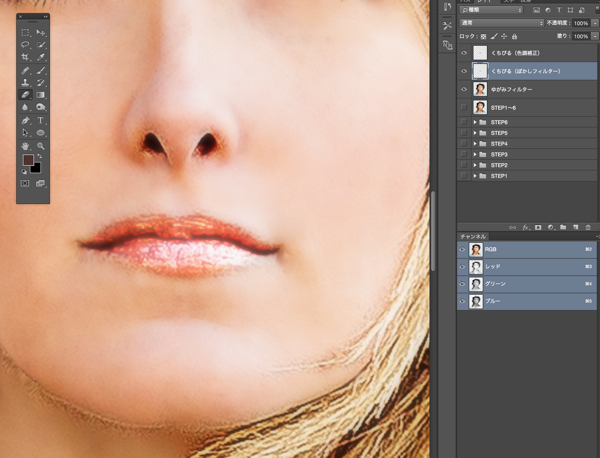Select the Lasso tool
Viewport: 600px width, 458px height.
[25, 45]
